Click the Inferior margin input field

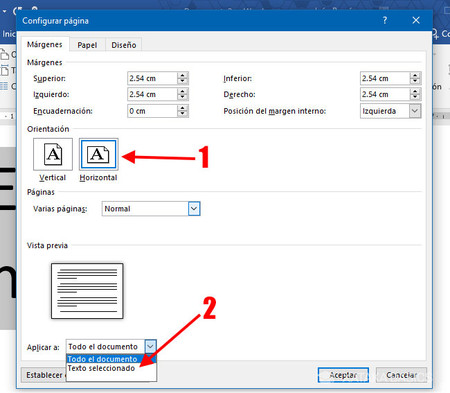click(x=385, y=78)
